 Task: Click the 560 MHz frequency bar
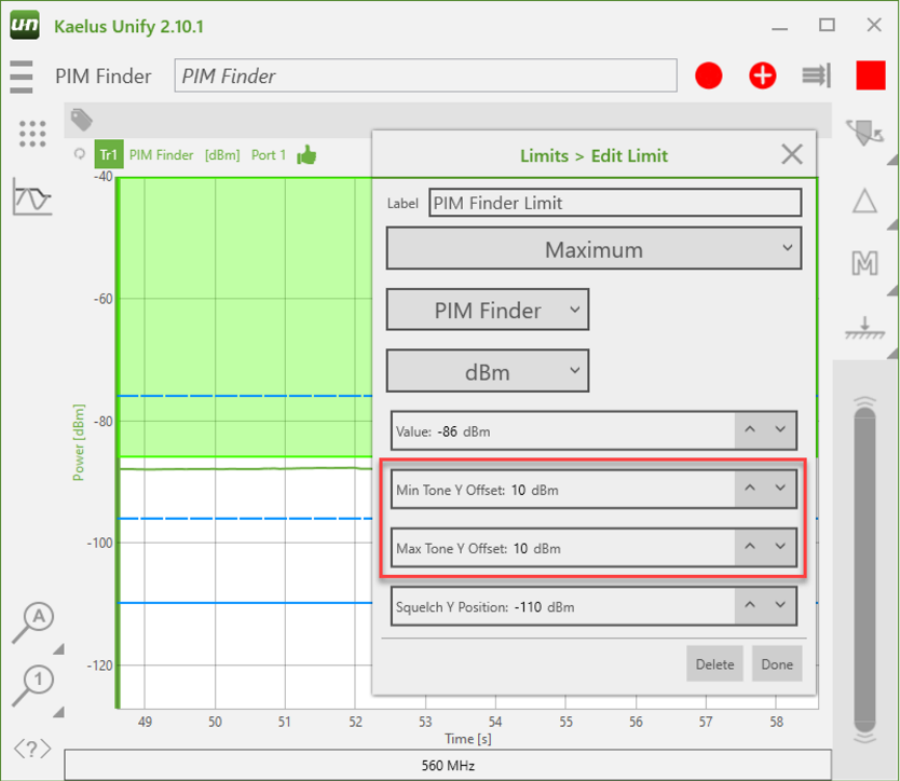point(448,766)
